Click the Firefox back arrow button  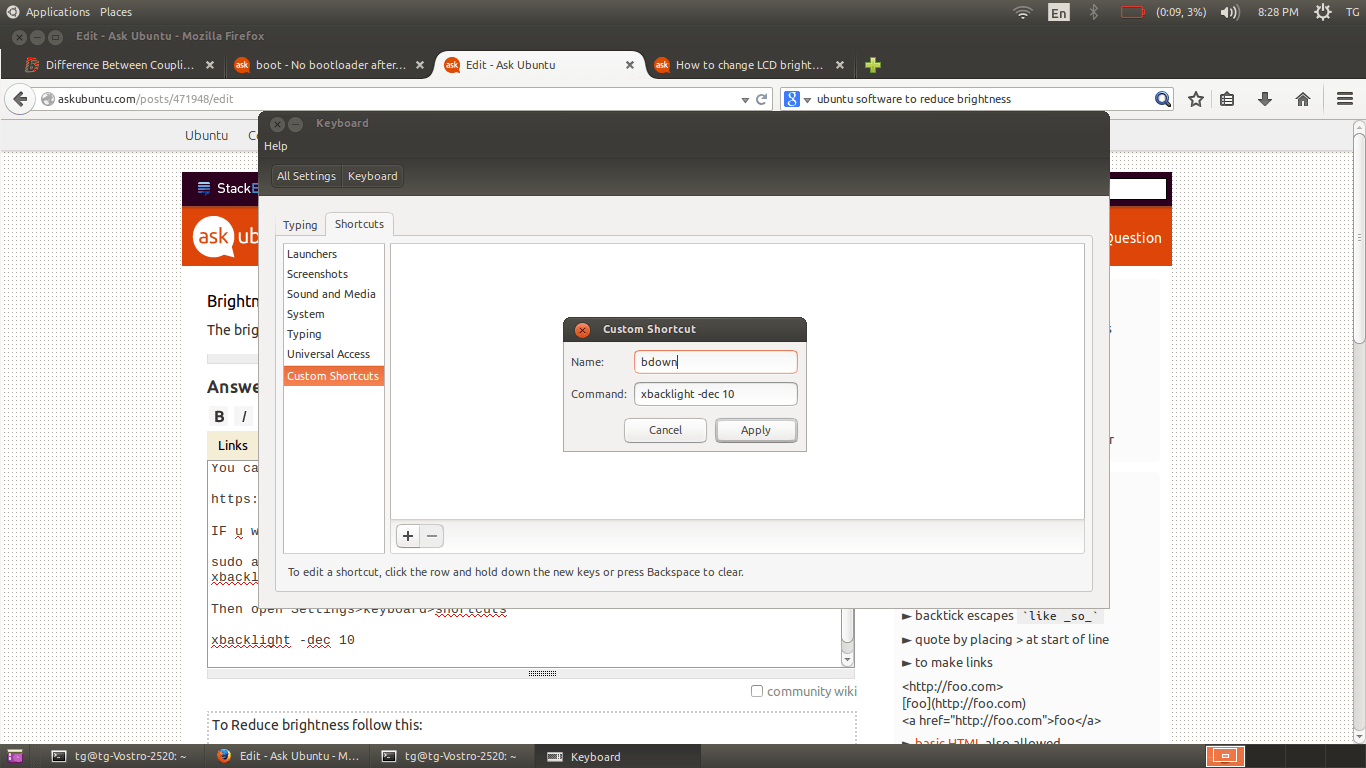[19, 99]
